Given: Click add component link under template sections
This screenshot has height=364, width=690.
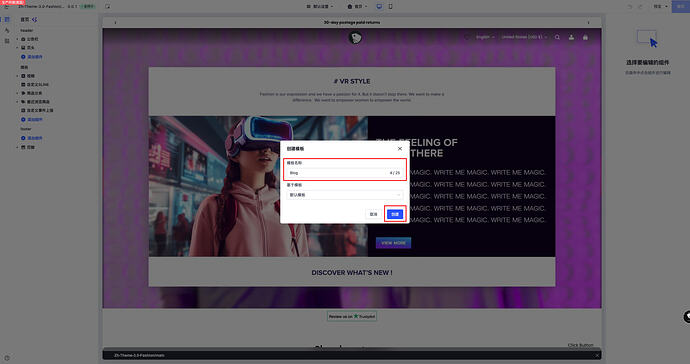Looking at the screenshot, I should click(x=32, y=119).
